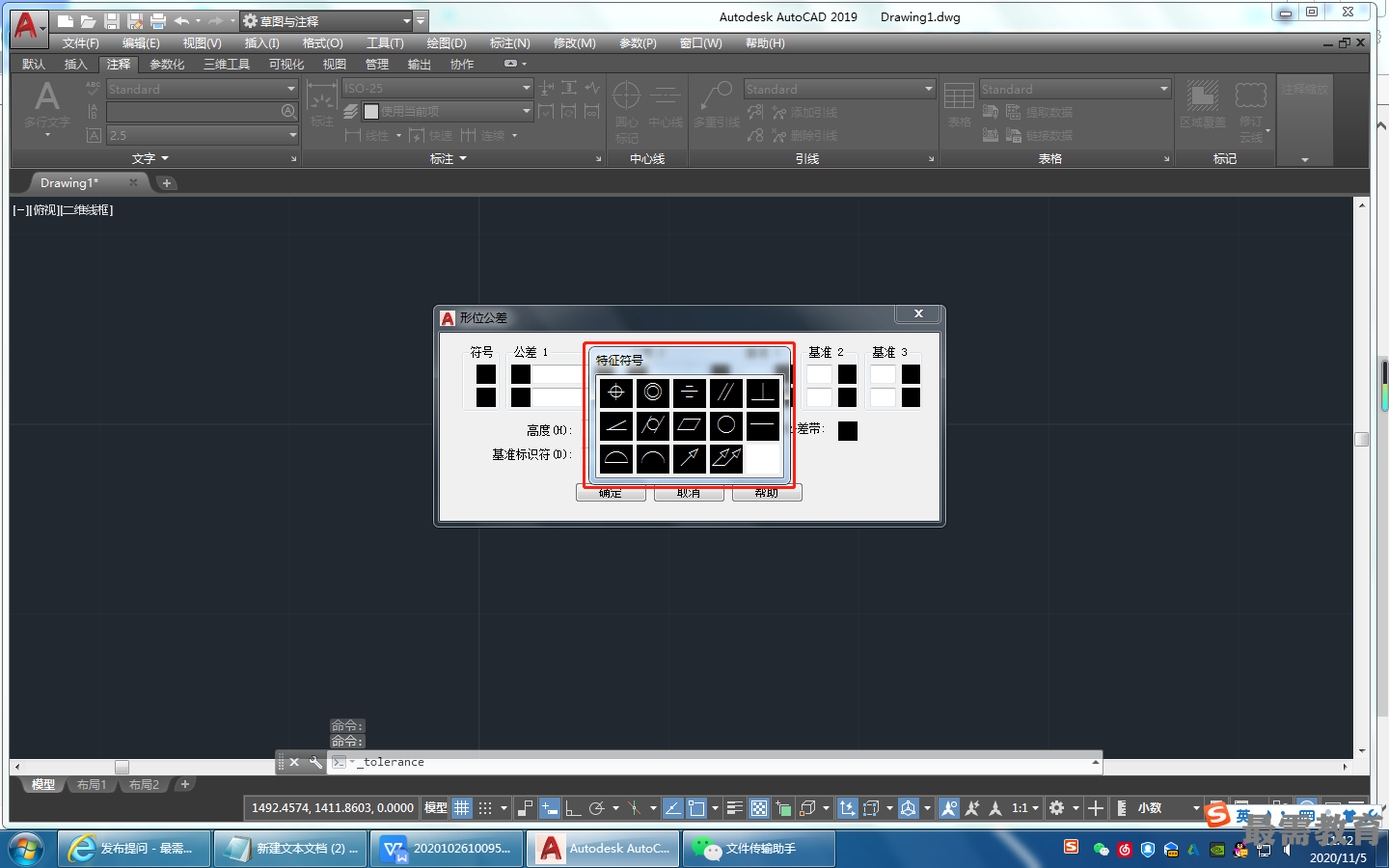The image size is (1389, 868).
Task: Switch to the 三维工具 ribbon tab
Action: point(227,65)
